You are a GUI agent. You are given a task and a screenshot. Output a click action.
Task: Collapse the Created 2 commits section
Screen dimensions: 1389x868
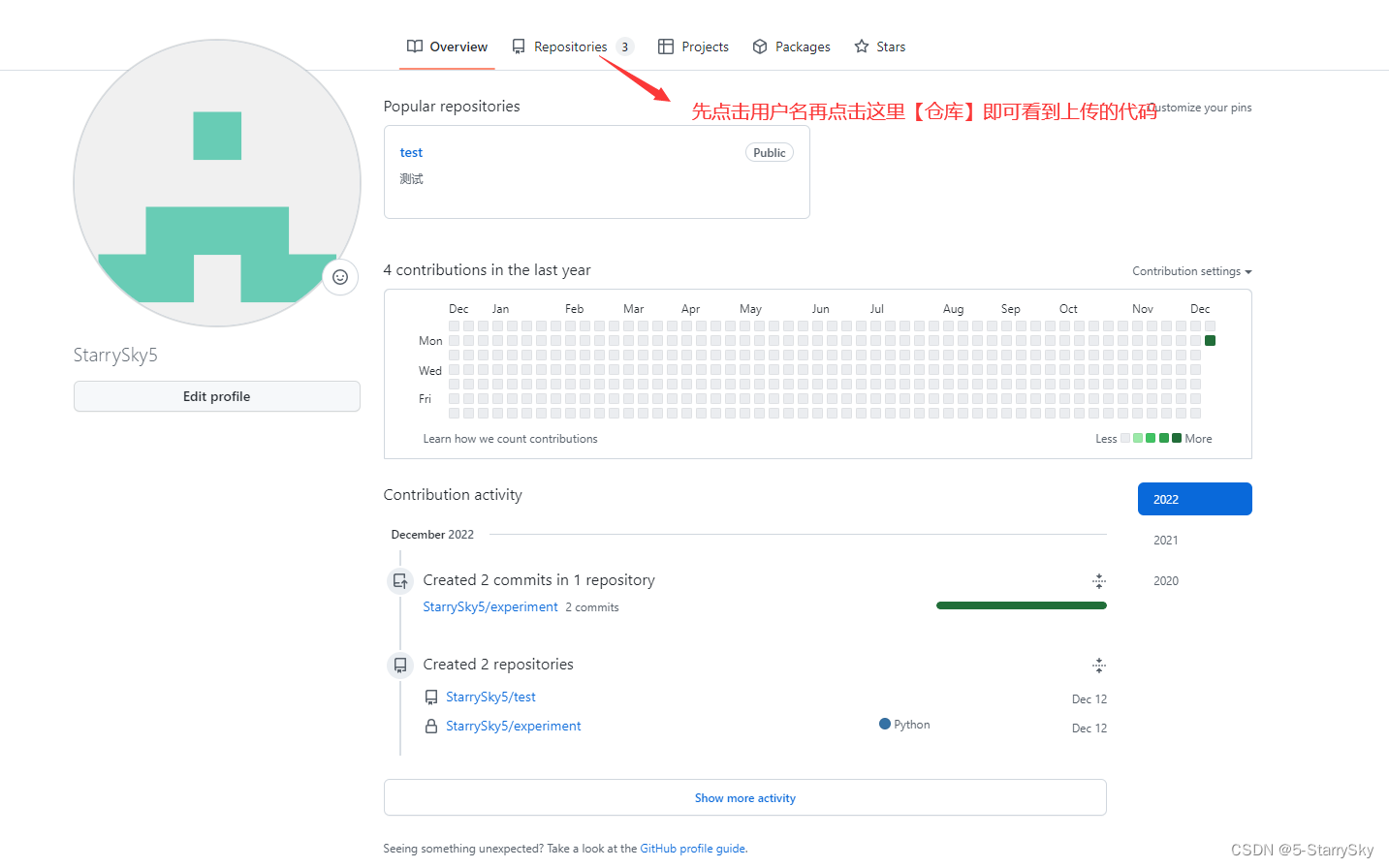pyautogui.click(x=1099, y=581)
